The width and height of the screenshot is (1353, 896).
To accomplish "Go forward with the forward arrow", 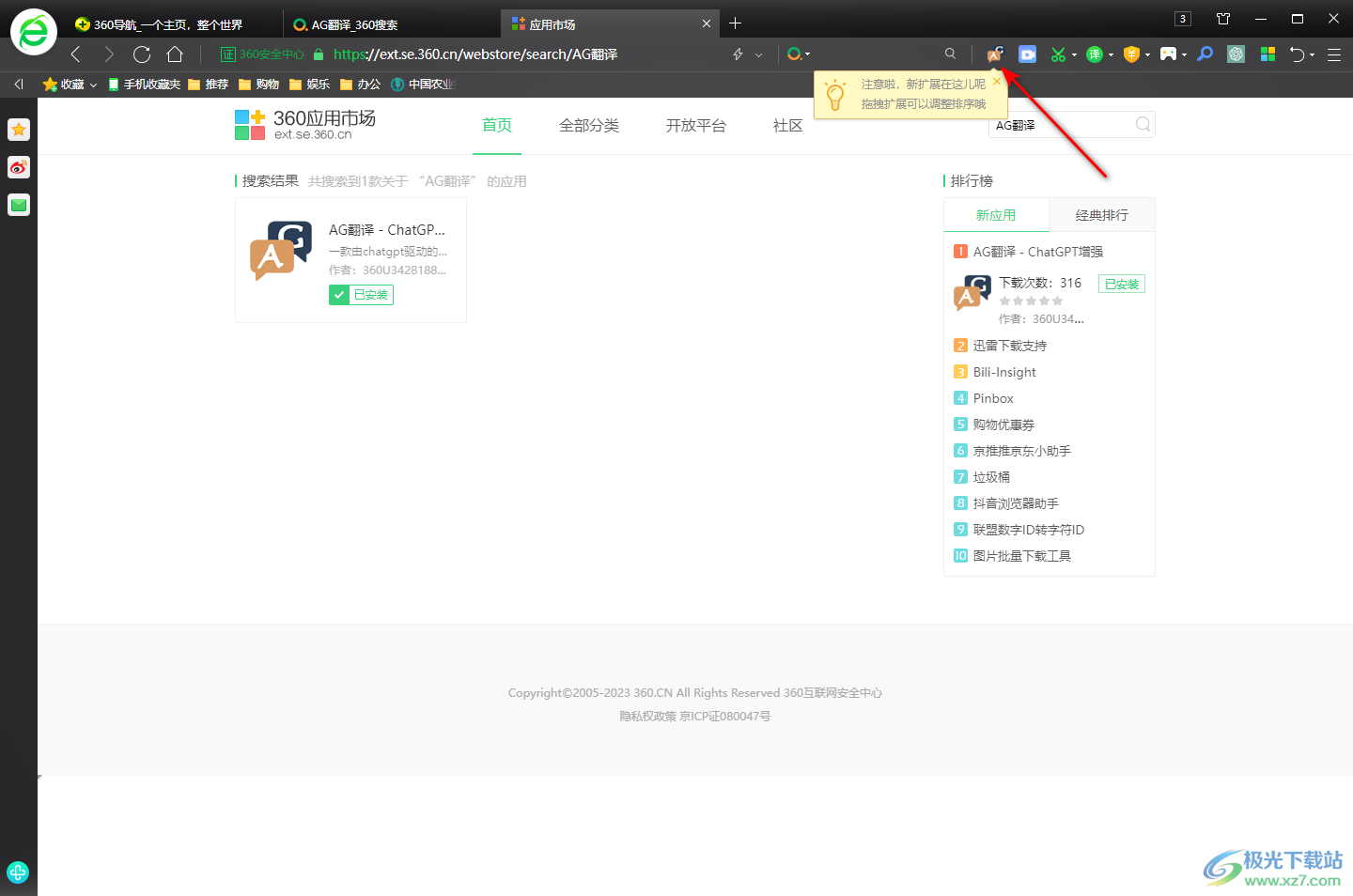I will [109, 54].
